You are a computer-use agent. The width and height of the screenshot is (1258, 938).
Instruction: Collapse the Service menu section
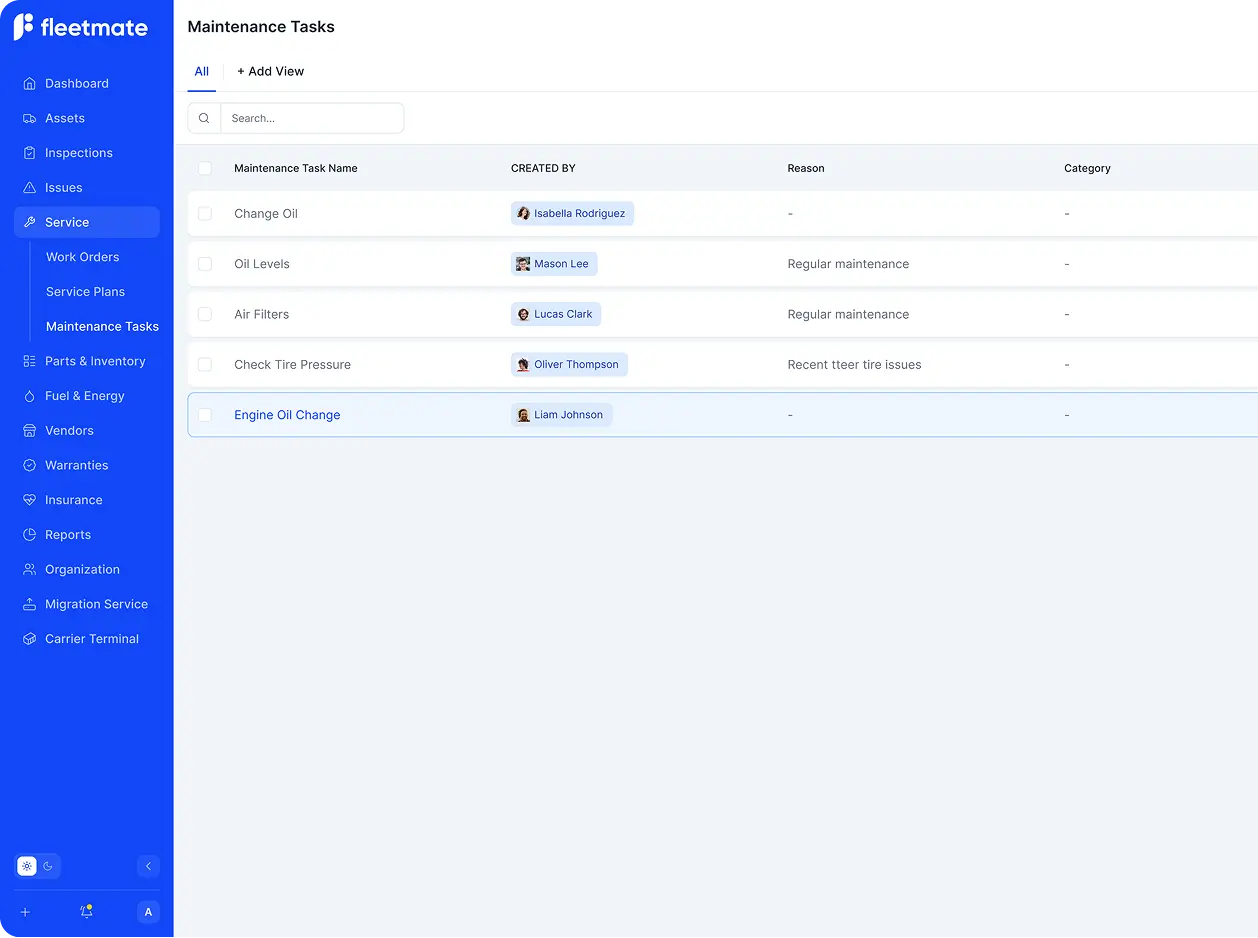(x=86, y=222)
